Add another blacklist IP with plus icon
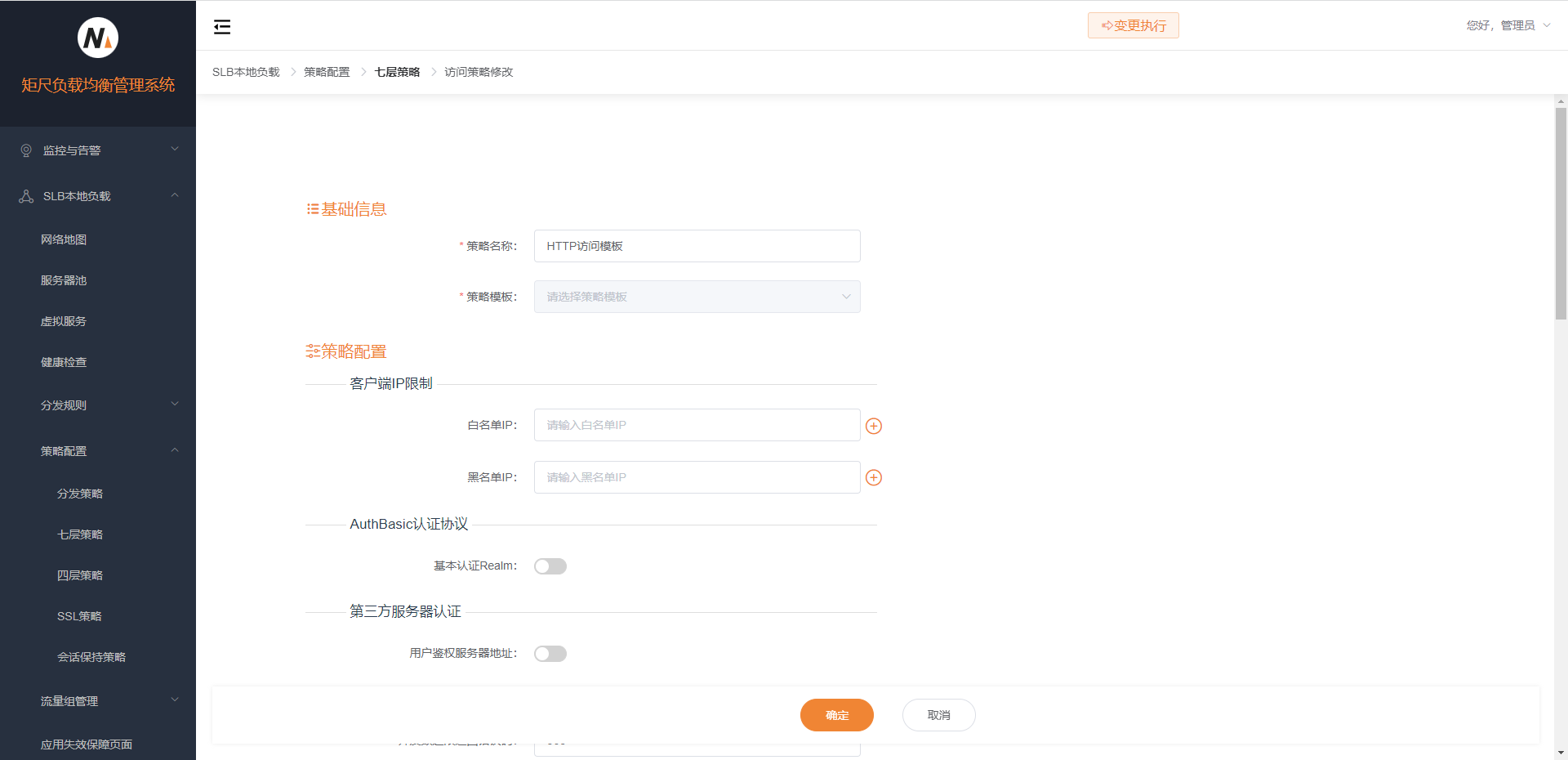1568x760 pixels. click(874, 477)
